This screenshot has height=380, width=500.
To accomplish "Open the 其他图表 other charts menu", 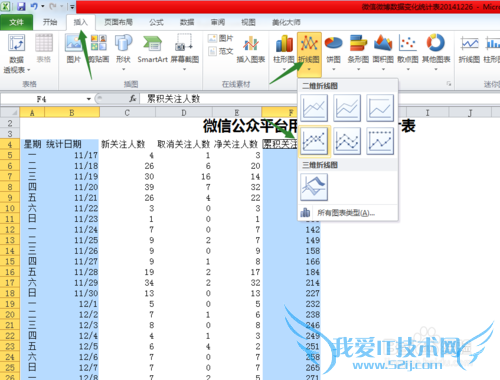I will [x=436, y=53].
